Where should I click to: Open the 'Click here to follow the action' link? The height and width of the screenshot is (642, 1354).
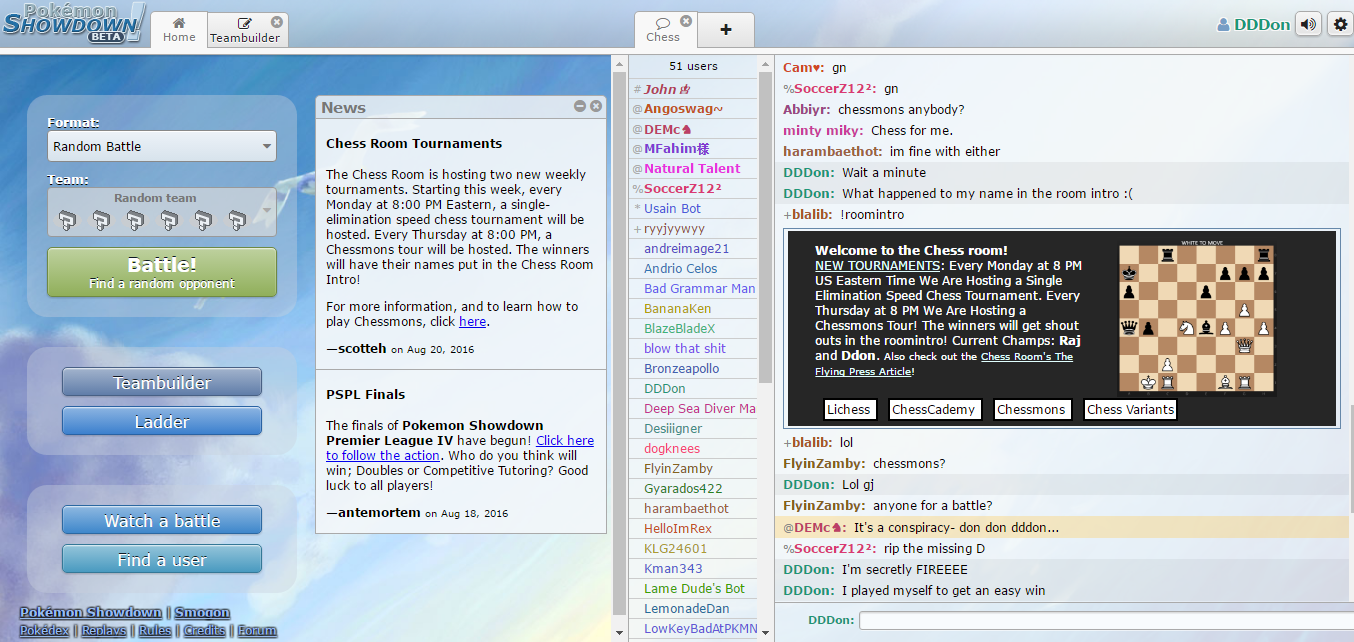point(460,448)
